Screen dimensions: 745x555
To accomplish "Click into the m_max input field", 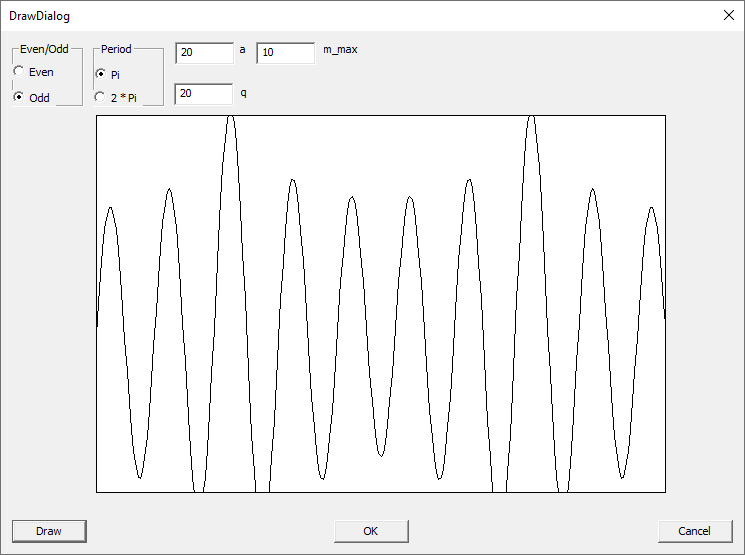I will tap(285, 52).
